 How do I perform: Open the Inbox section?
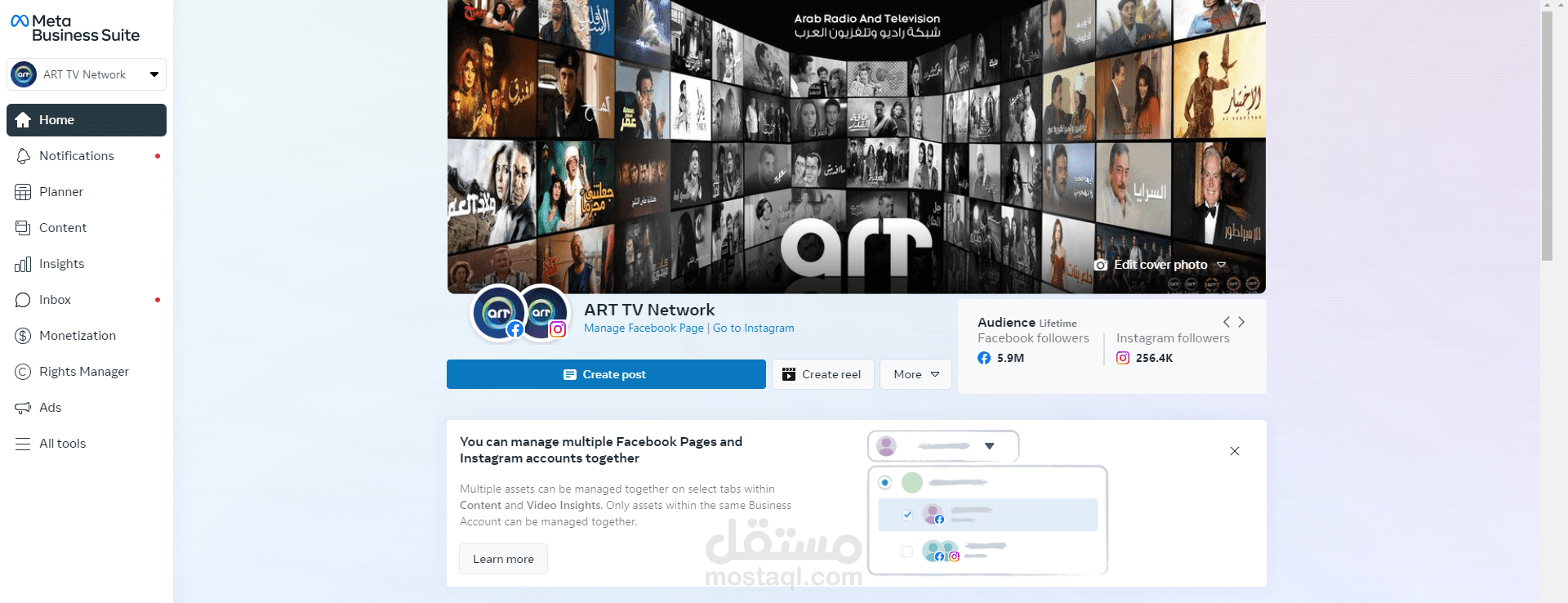[x=87, y=300]
